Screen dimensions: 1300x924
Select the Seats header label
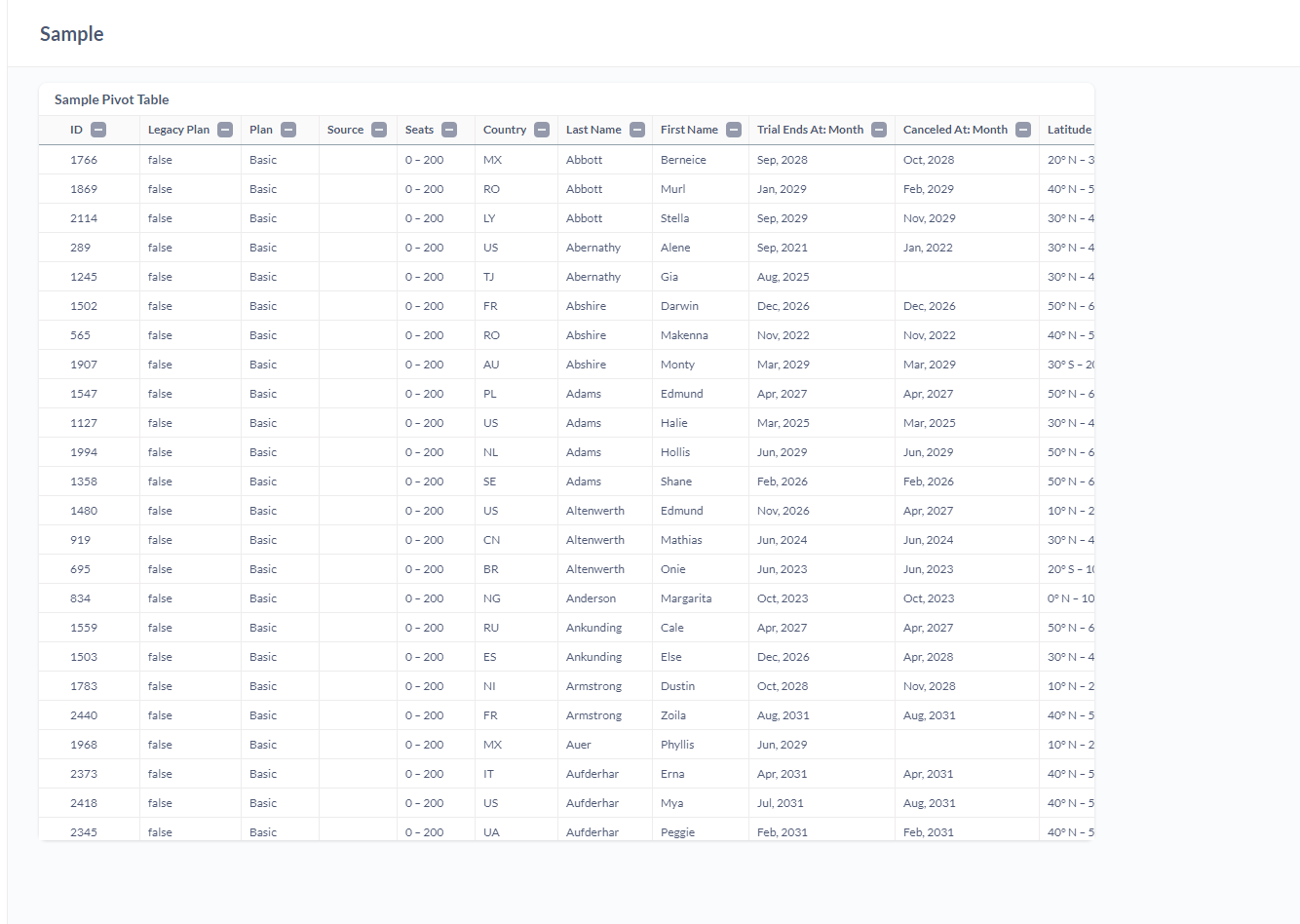[x=418, y=129]
